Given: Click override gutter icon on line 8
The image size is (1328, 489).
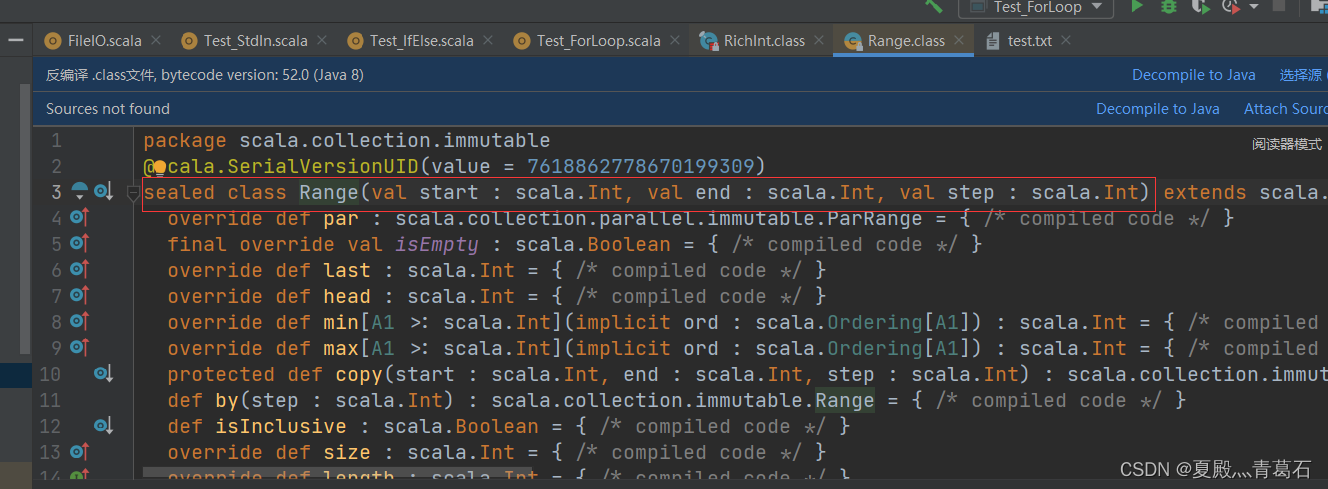Looking at the screenshot, I should click(79, 321).
